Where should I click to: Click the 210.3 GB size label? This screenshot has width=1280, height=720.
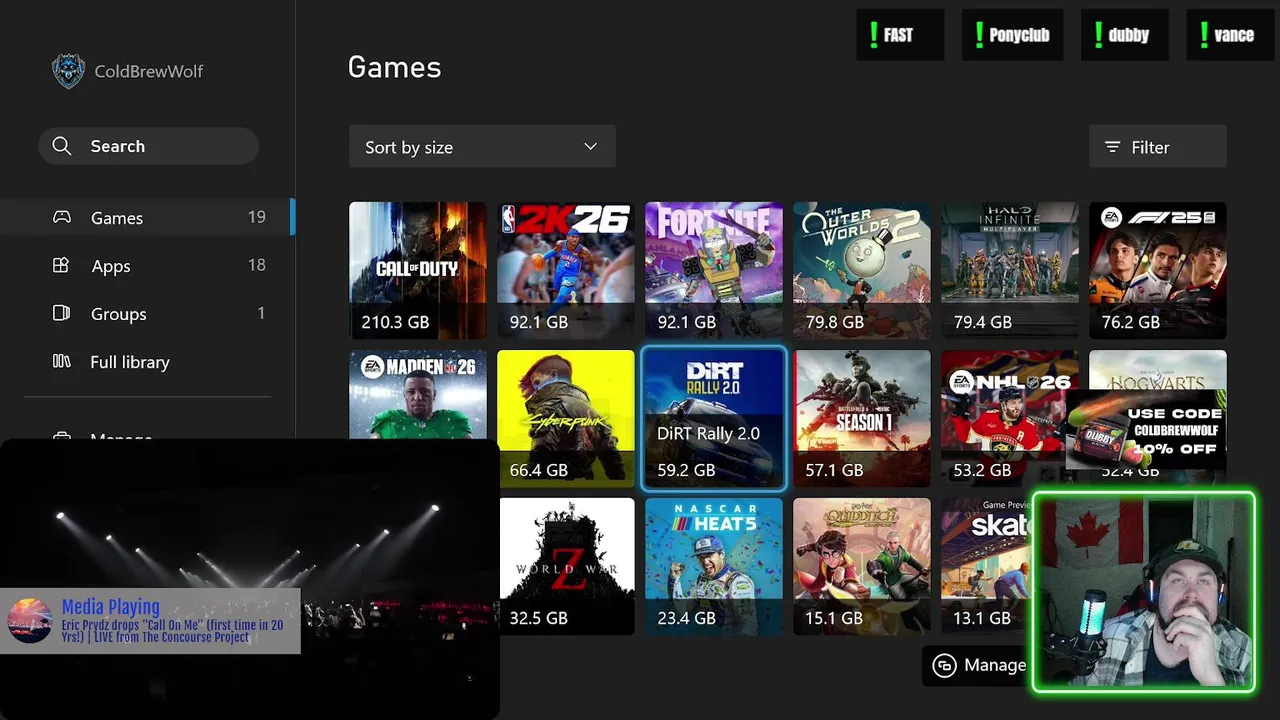395,322
